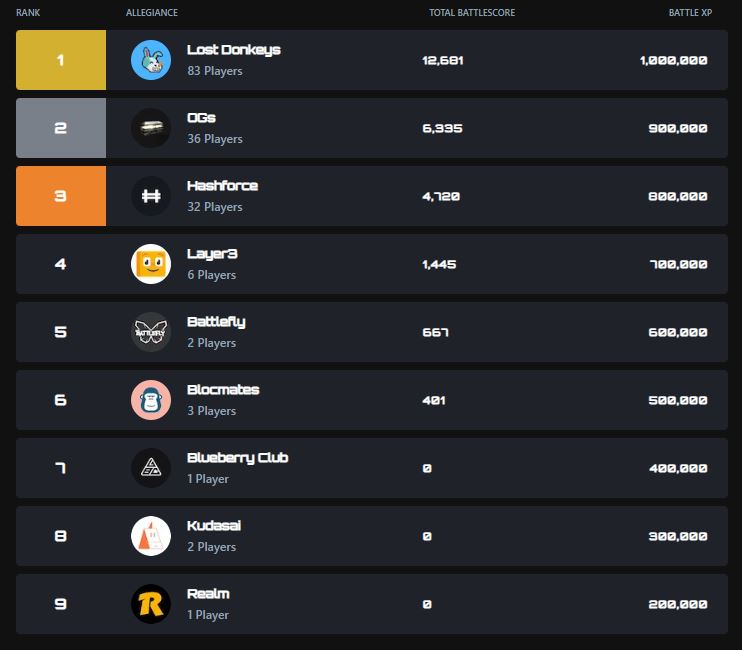The width and height of the screenshot is (742, 650).
Task: Click Blueberry Club's battlescore of 0
Action: (427, 468)
